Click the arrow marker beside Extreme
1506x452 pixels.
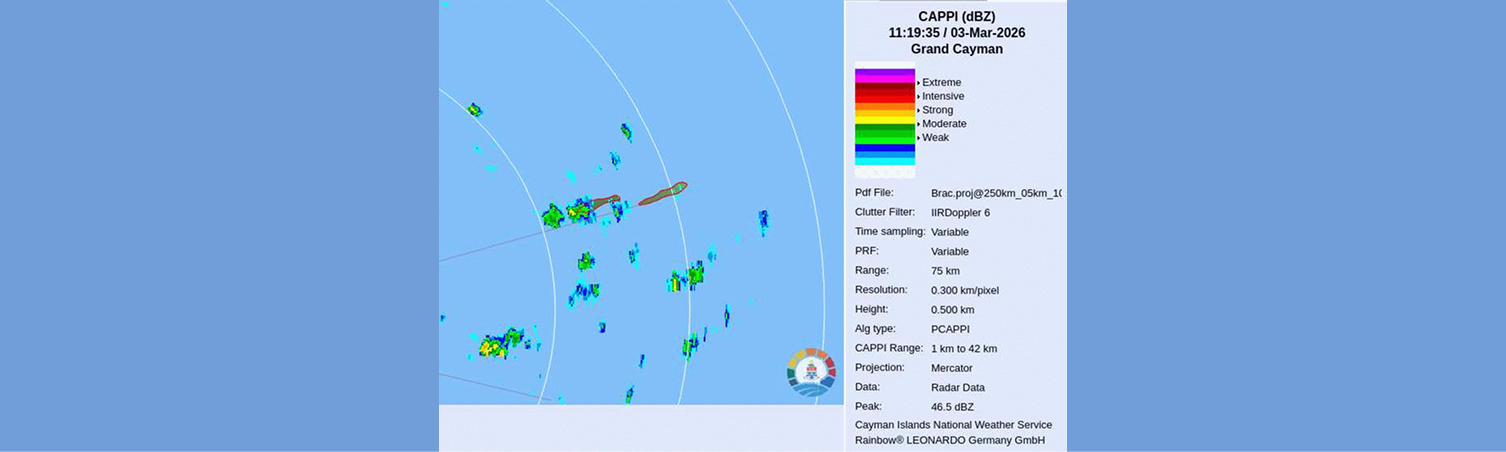tap(918, 83)
